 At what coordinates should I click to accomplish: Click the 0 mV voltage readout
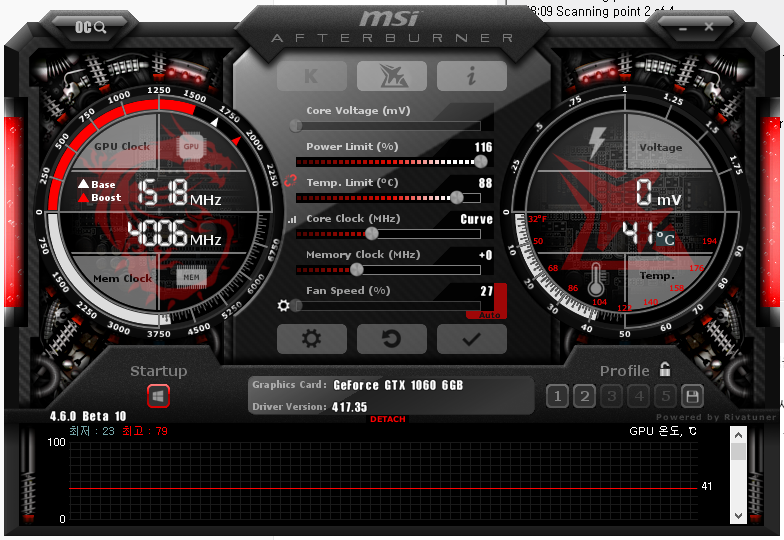coord(658,193)
